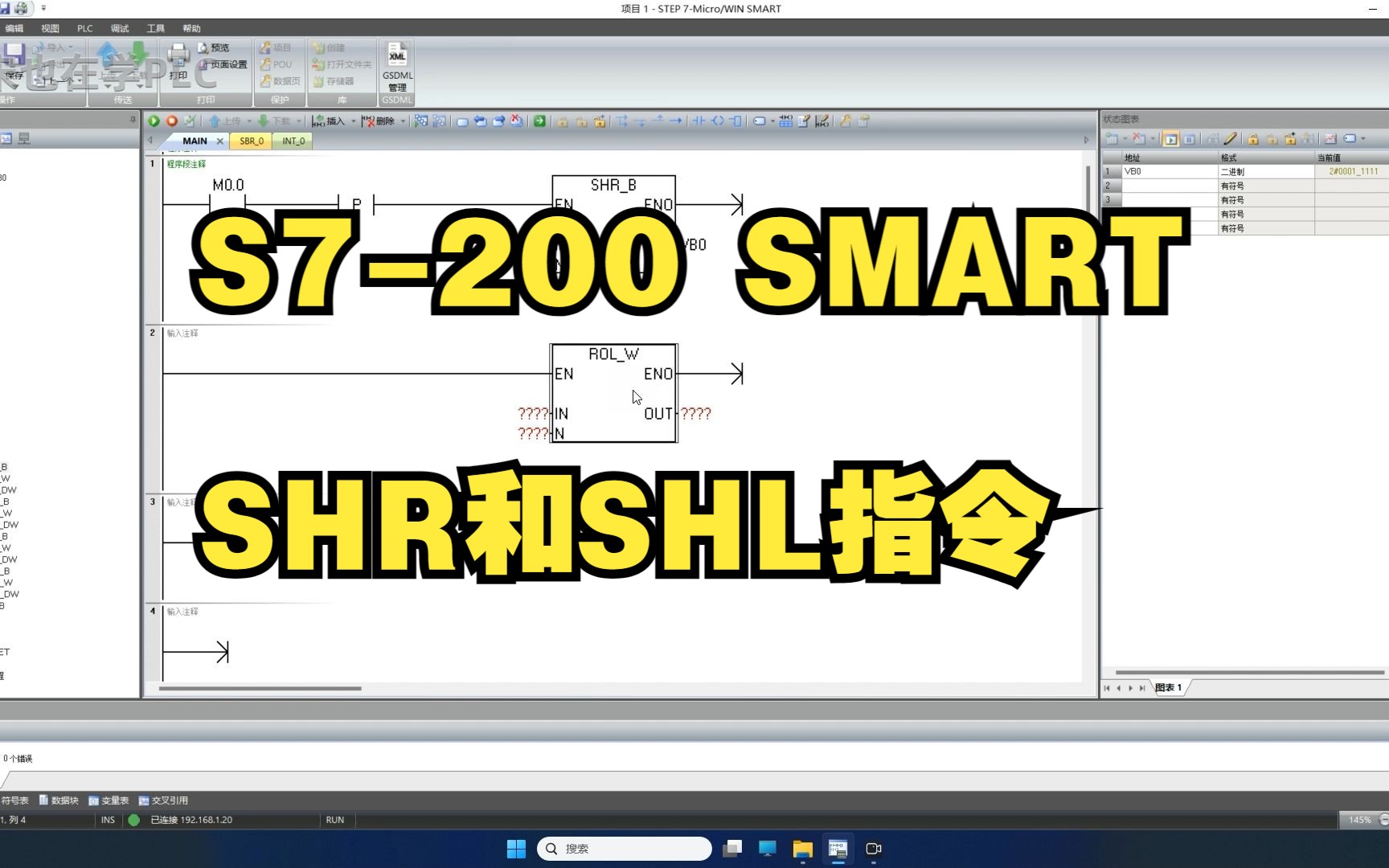Click the VB0 address cell in status chart
Image resolution: width=1389 pixels, height=868 pixels.
pyautogui.click(x=1170, y=171)
